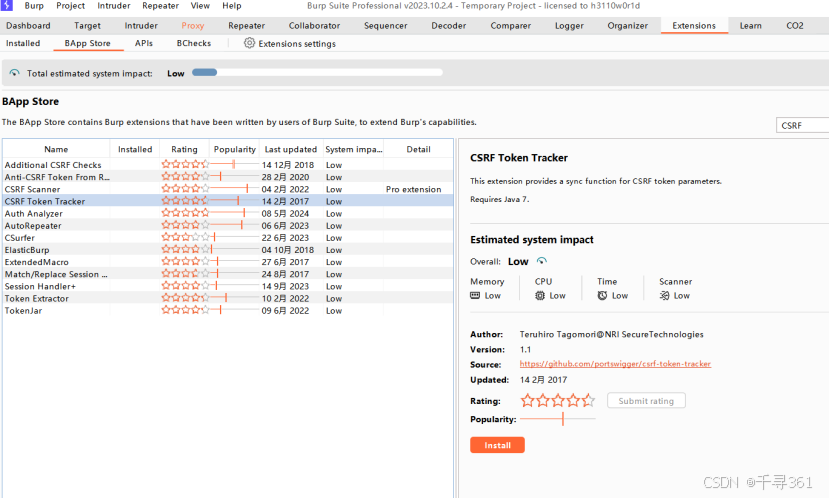Sort the table by Installed column
Image resolution: width=829 pixels, height=498 pixels.
[135, 149]
